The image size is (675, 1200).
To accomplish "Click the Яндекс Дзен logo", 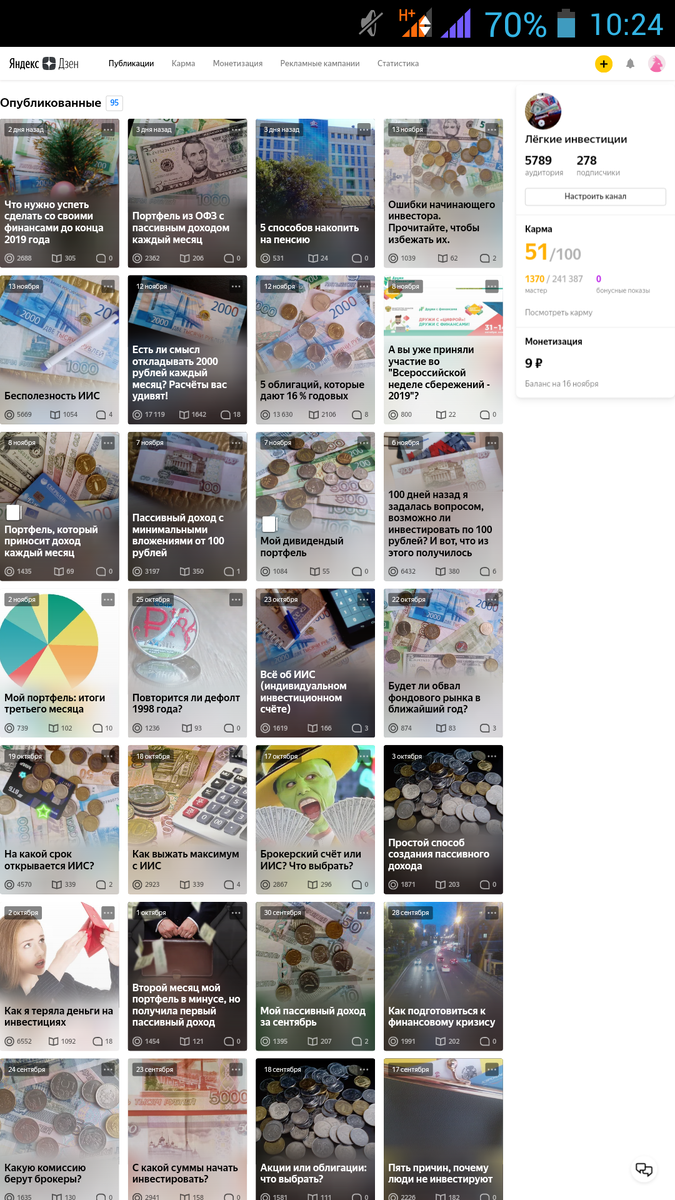I will 46,63.
